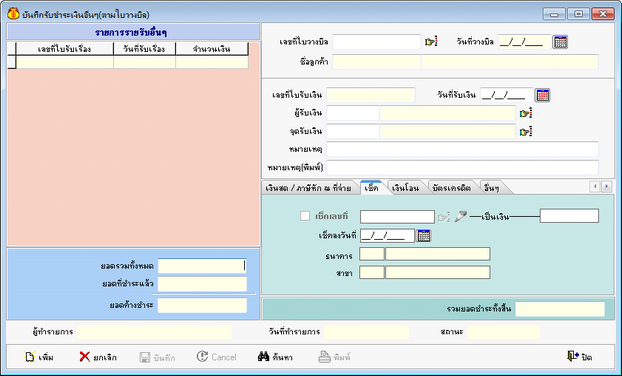Focus the เลขที่ใบวางบิล input field

(x=376, y=42)
